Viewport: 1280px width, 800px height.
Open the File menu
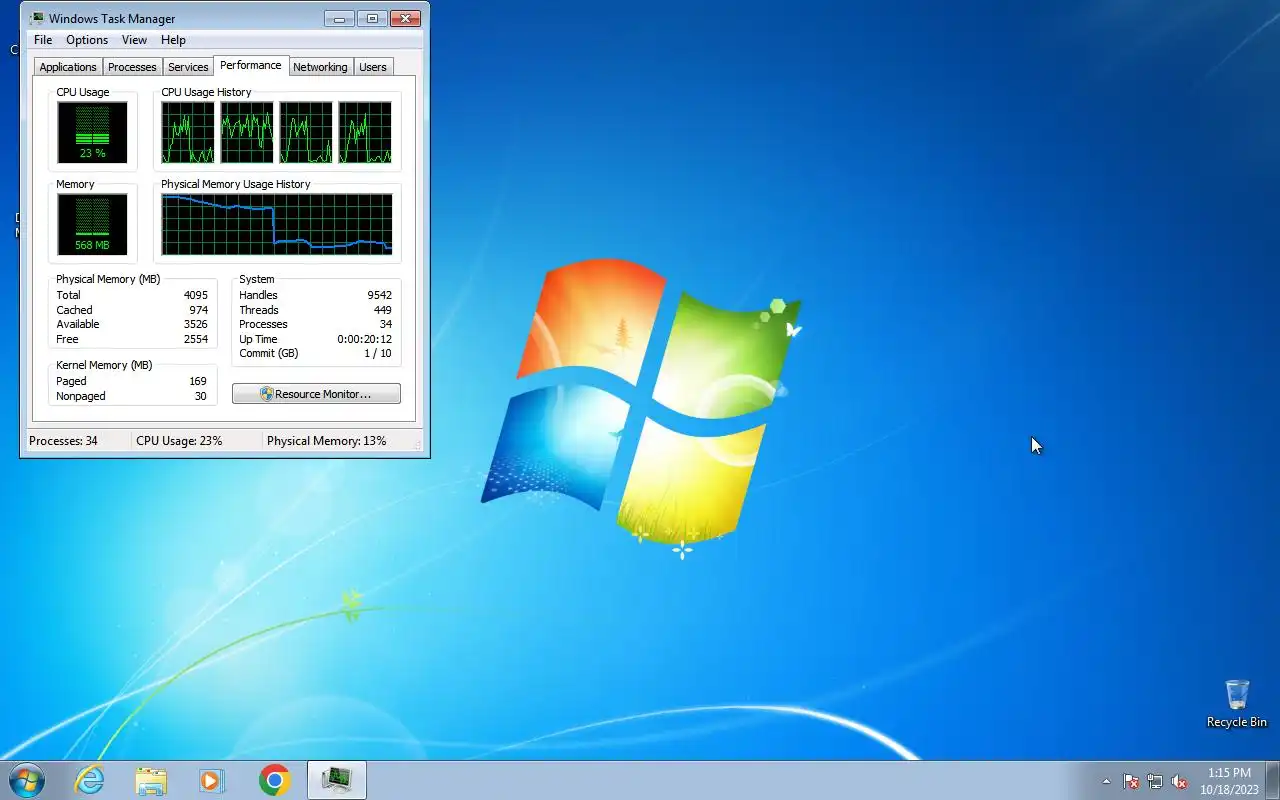pyautogui.click(x=43, y=40)
